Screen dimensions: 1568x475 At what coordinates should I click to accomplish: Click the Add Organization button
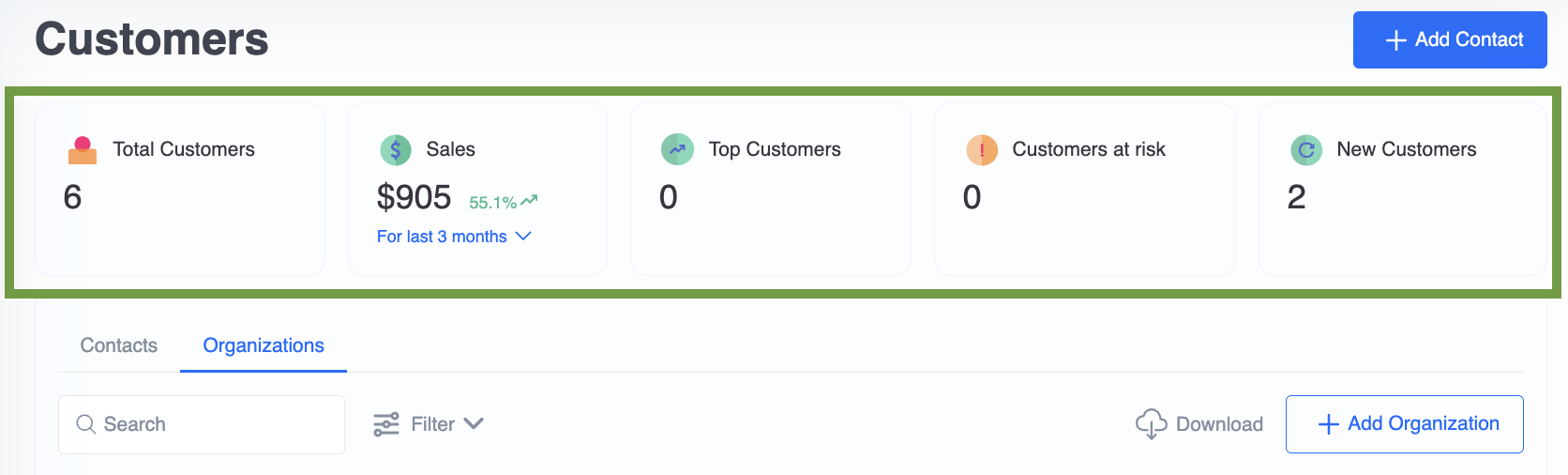[1405, 424]
